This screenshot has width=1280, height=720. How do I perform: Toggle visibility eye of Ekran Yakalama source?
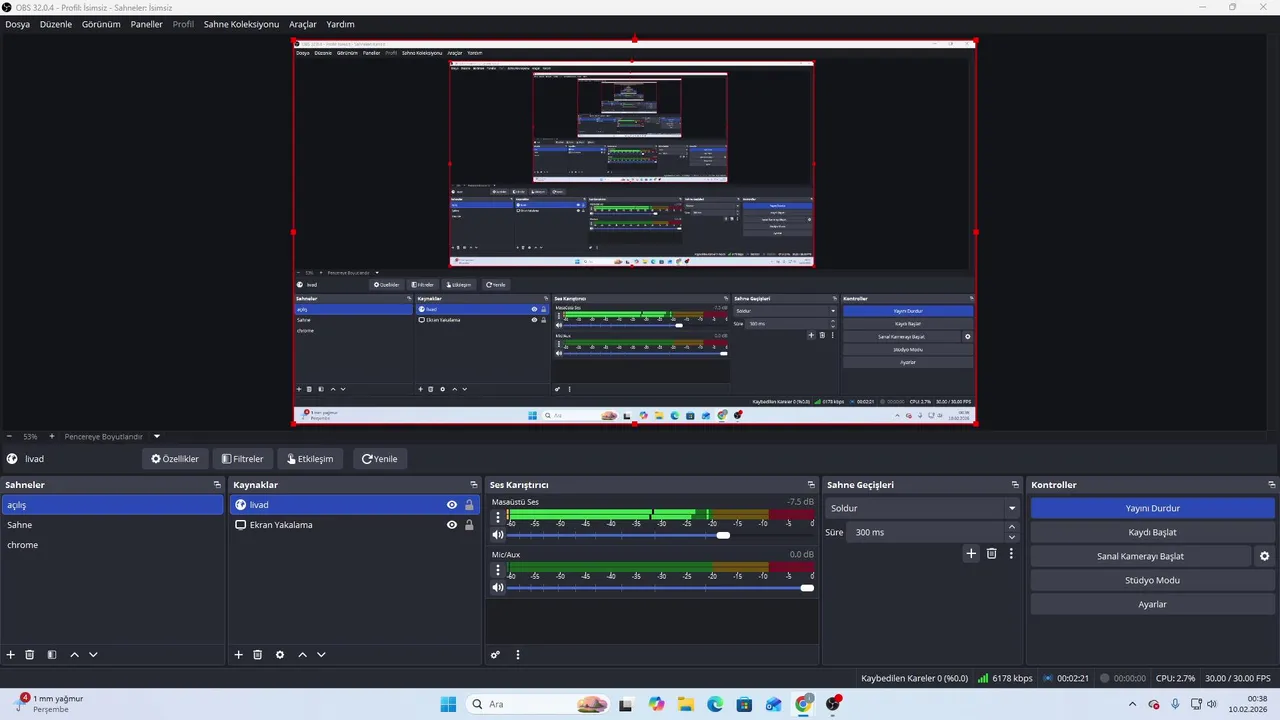coord(452,525)
